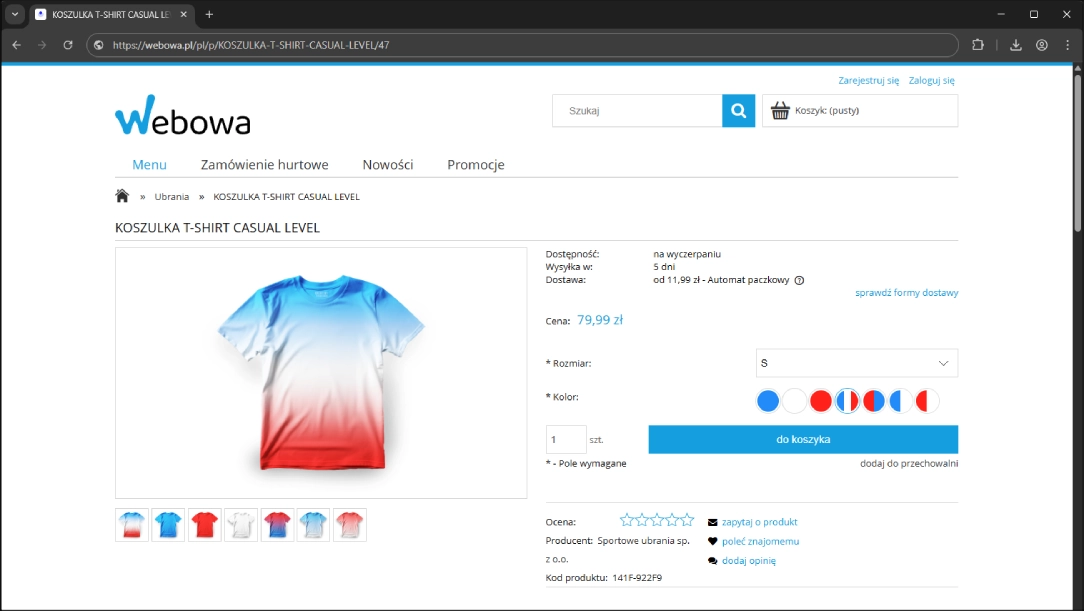Go to homepage via house breadcrumb icon

[122, 196]
